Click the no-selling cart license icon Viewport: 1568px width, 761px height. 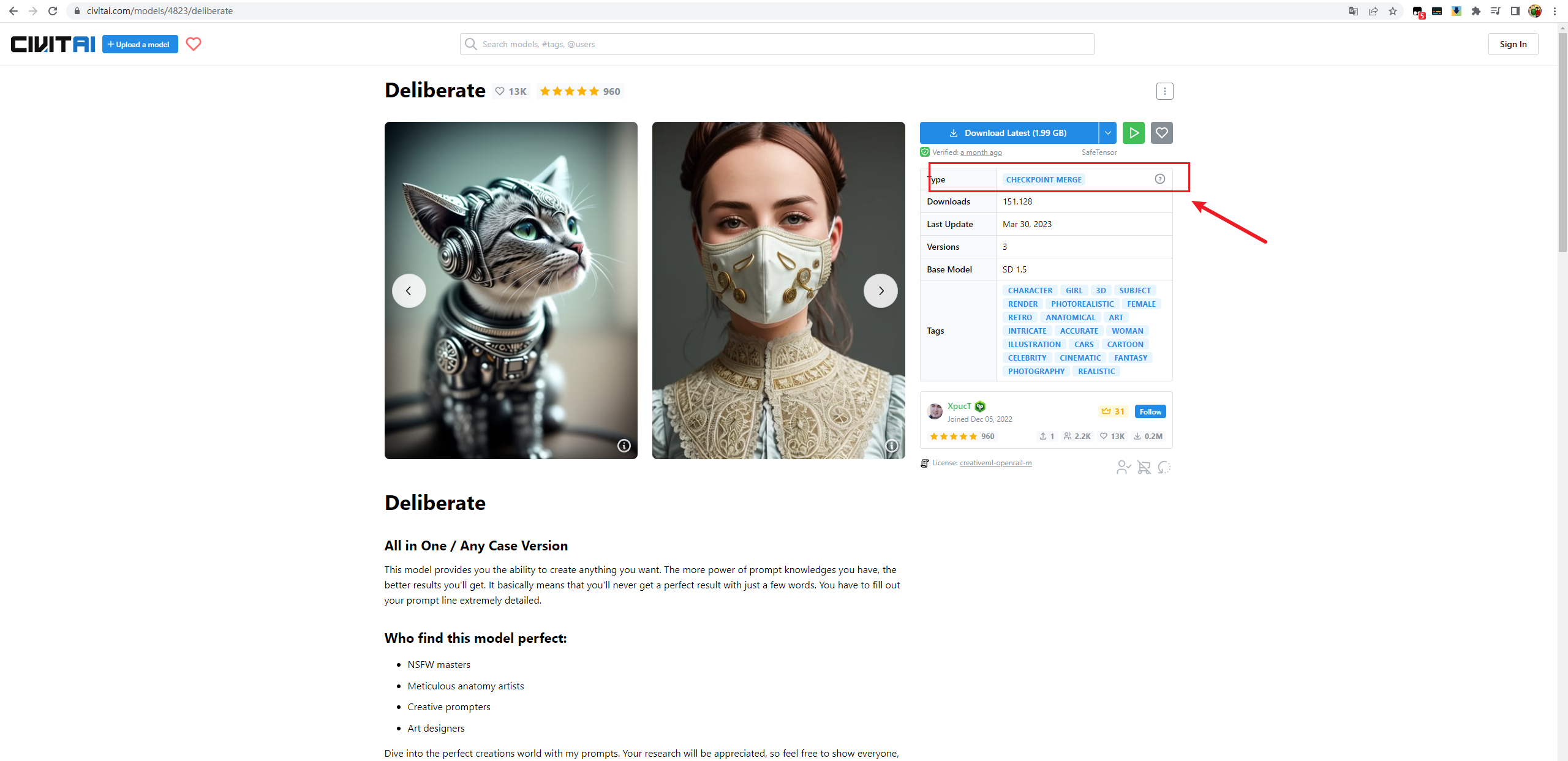click(1144, 468)
